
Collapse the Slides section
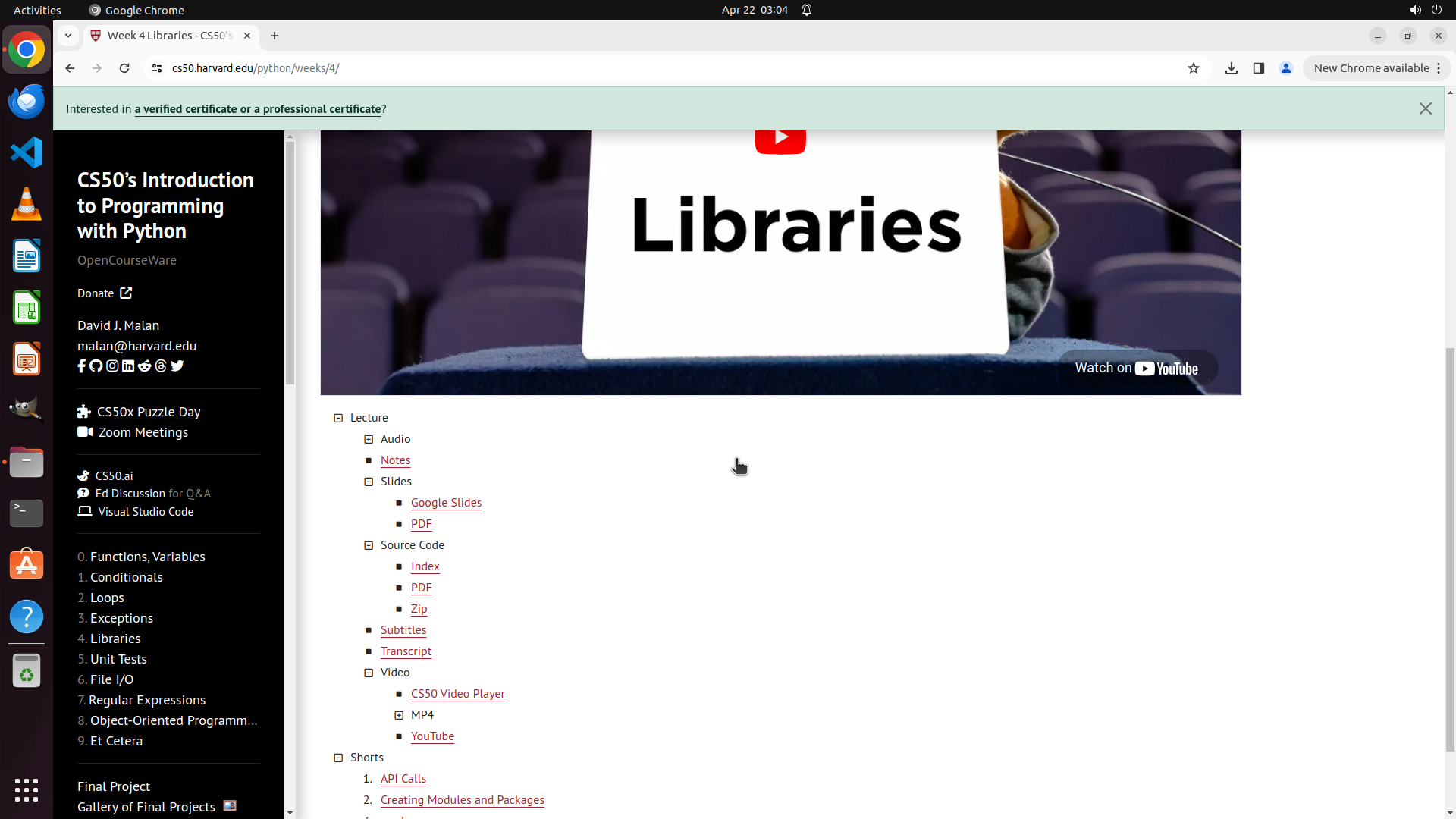[369, 482]
